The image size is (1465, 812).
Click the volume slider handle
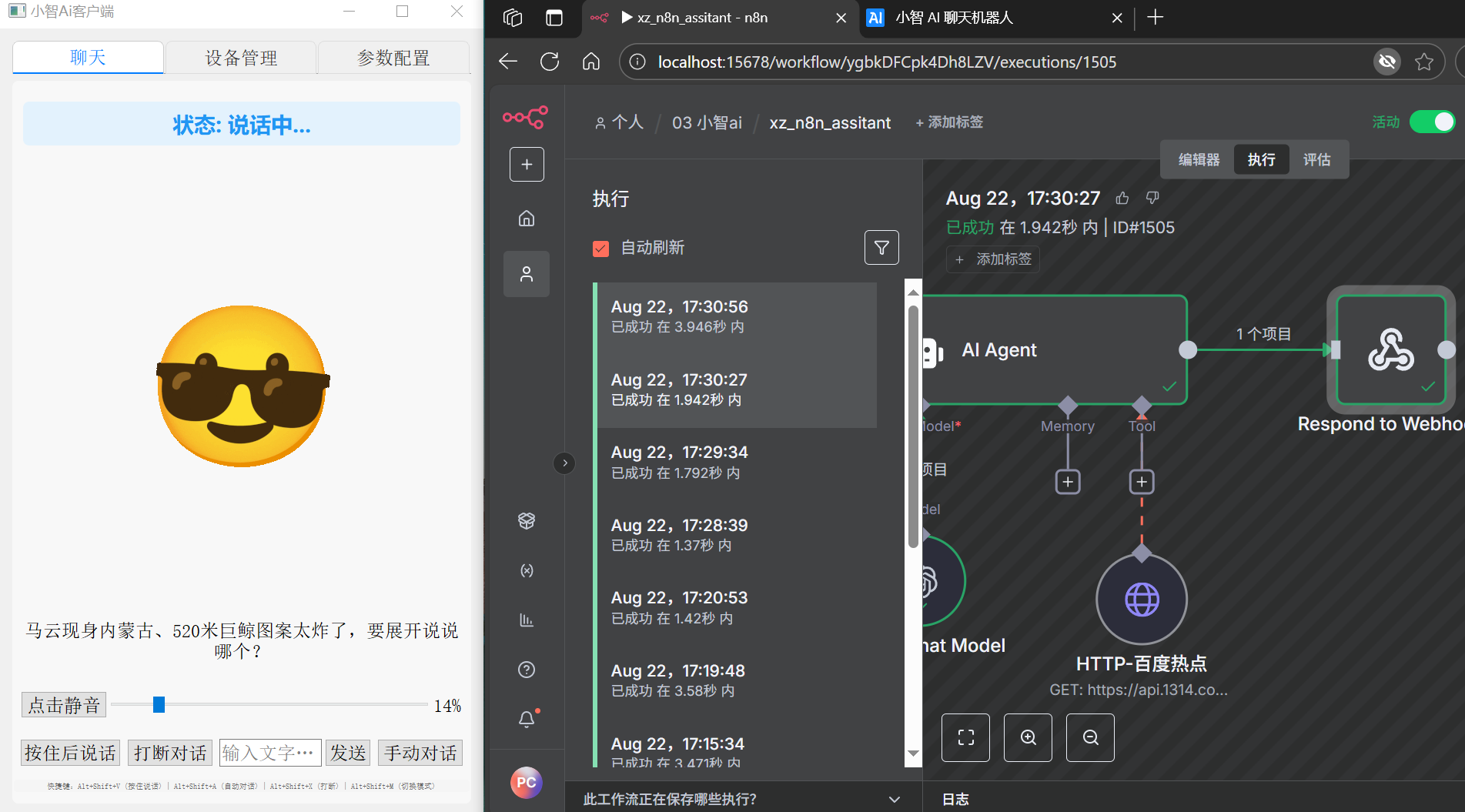coord(159,704)
